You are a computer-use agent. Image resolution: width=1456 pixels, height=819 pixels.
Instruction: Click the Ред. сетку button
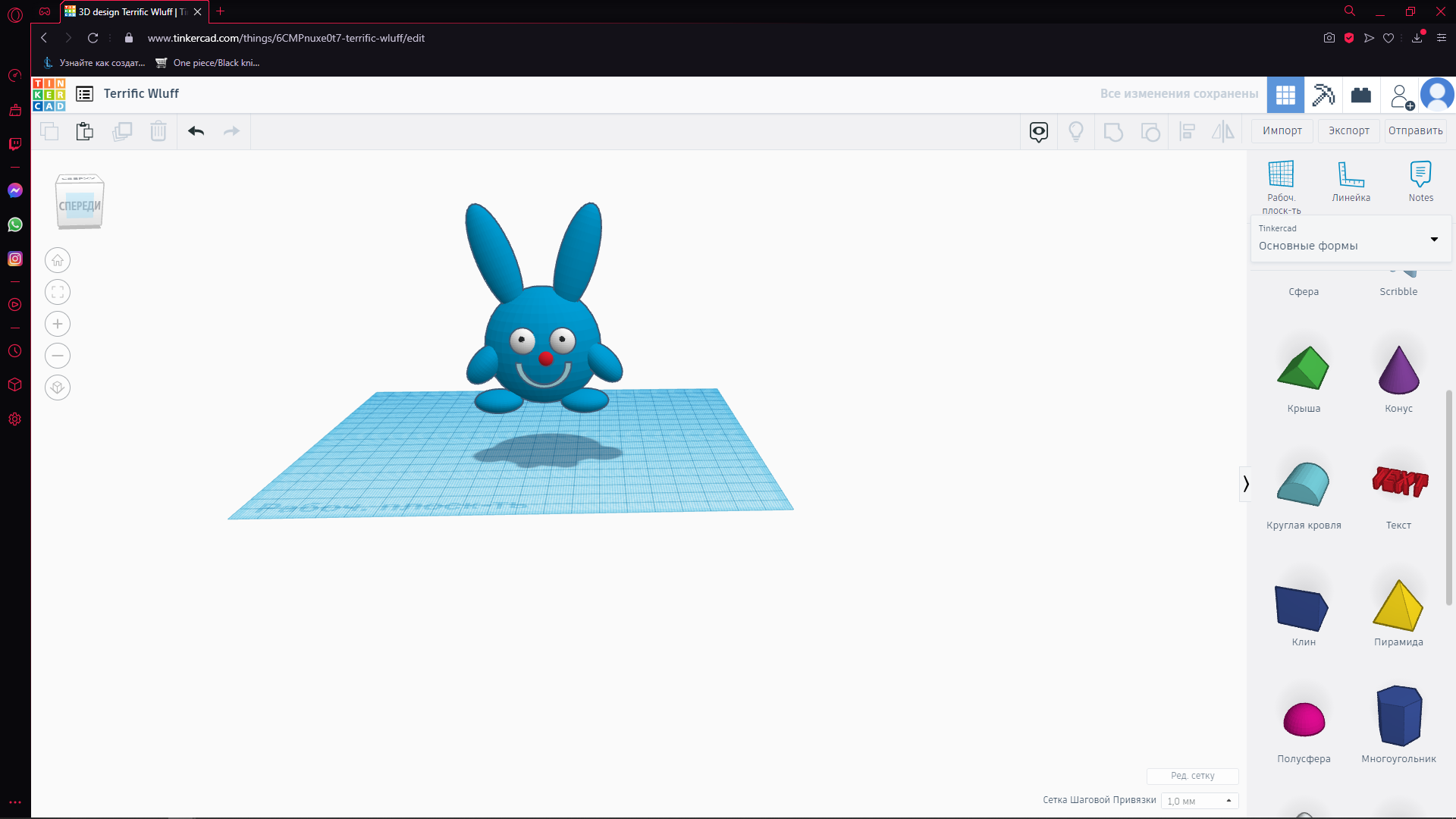pyautogui.click(x=1192, y=776)
